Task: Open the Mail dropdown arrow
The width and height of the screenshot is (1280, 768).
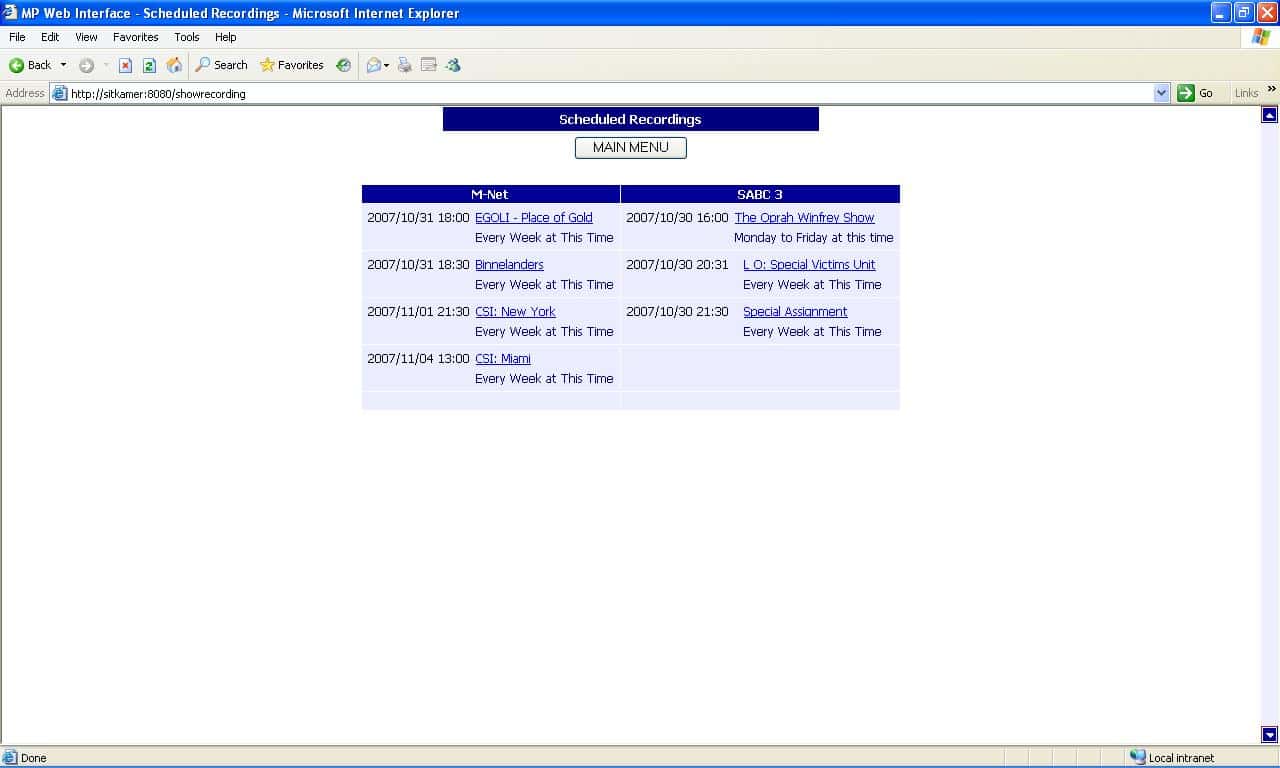Action: 387,65
